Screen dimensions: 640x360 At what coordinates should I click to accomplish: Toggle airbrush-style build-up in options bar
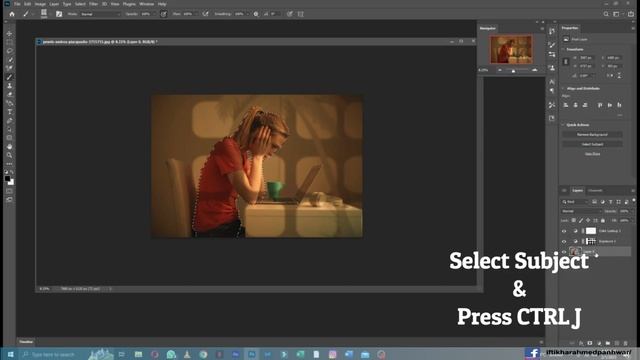coord(205,14)
